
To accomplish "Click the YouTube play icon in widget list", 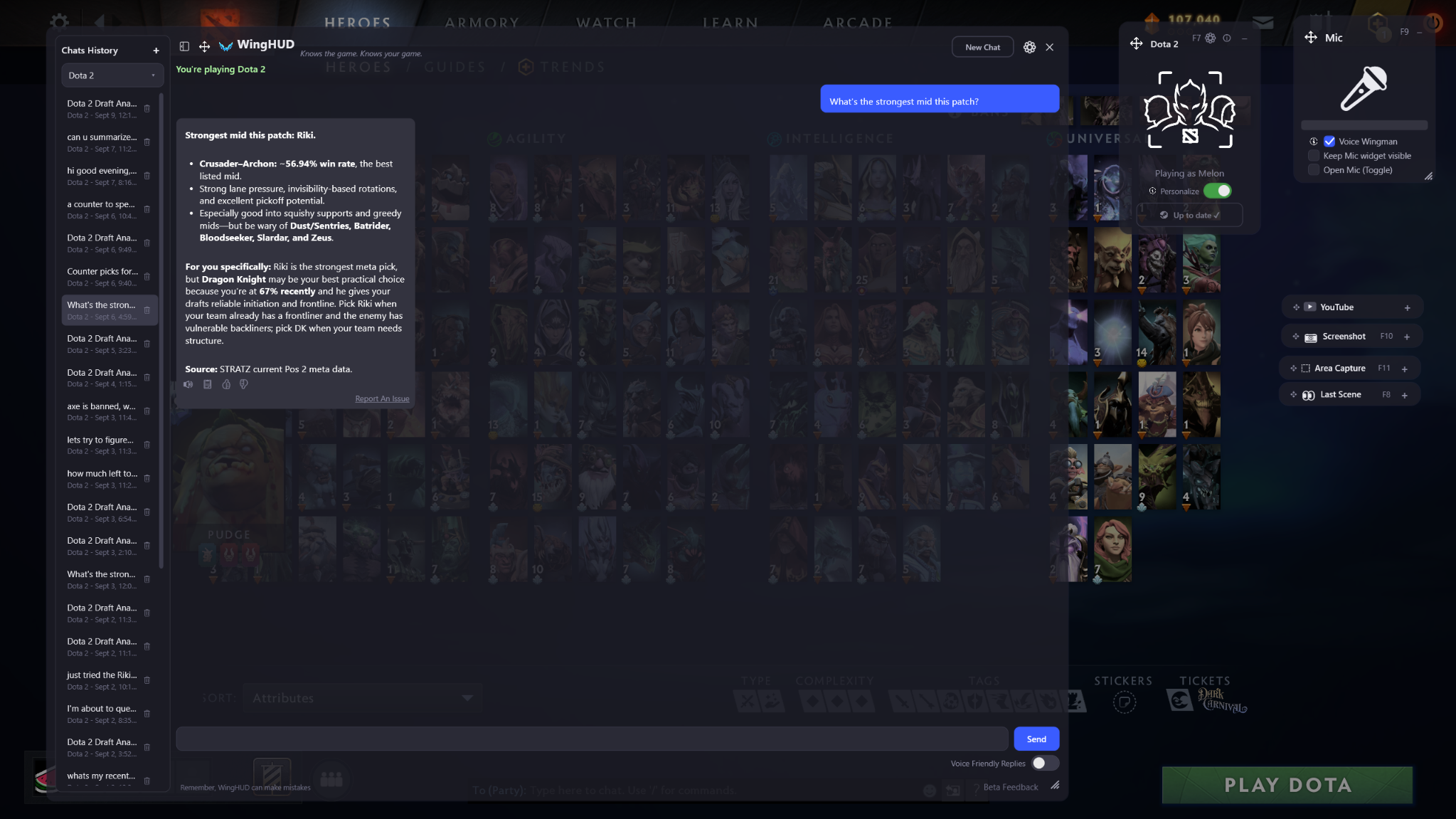I will point(1309,307).
